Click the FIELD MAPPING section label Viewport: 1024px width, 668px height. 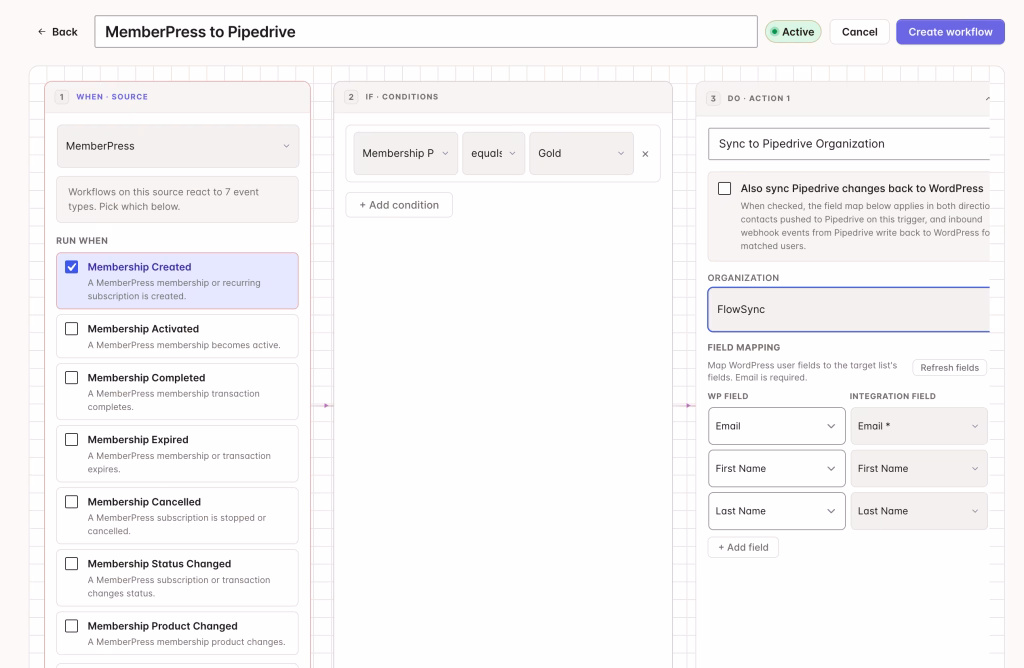pos(744,347)
